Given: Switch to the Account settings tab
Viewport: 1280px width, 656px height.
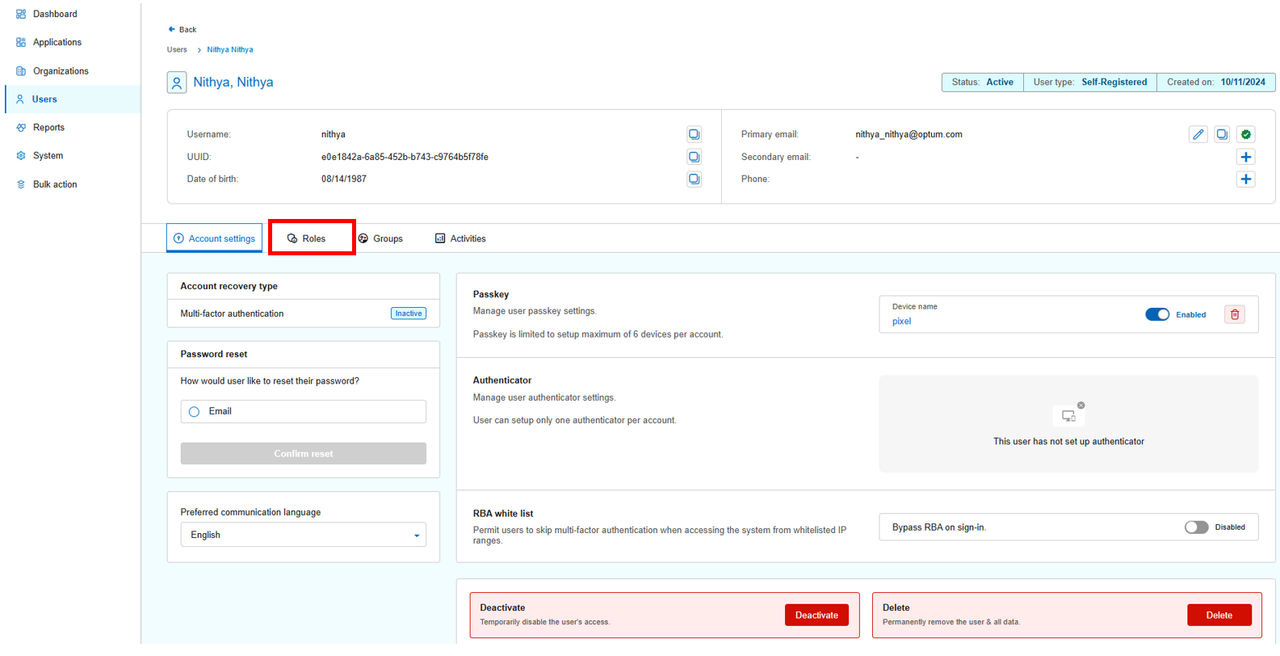Looking at the screenshot, I should pos(214,238).
